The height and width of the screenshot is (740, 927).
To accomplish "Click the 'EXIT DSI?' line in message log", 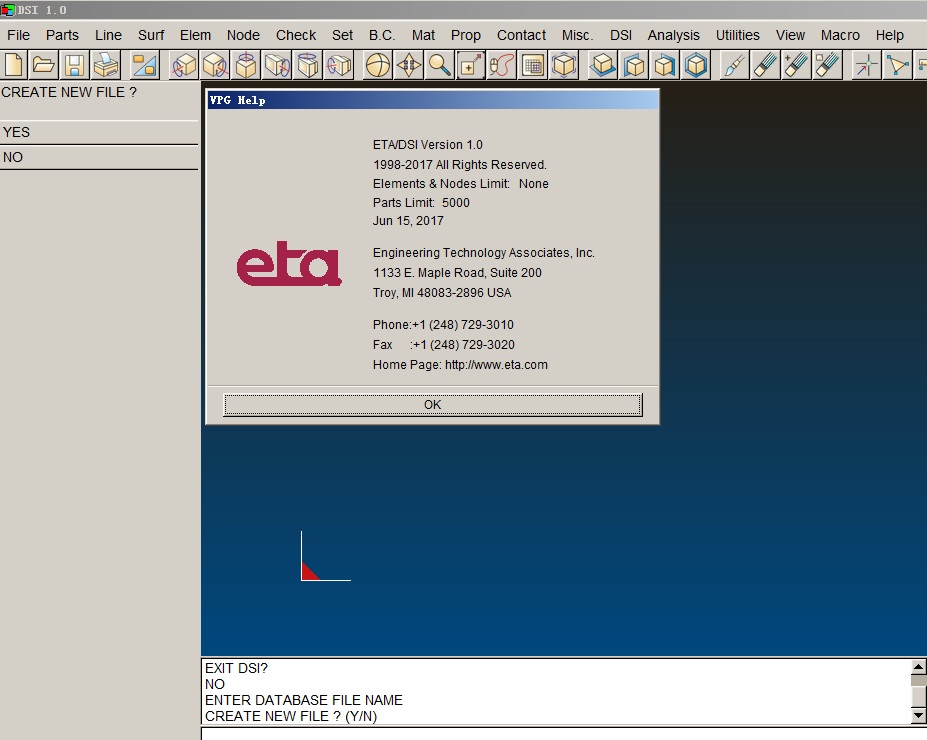I will [236, 668].
